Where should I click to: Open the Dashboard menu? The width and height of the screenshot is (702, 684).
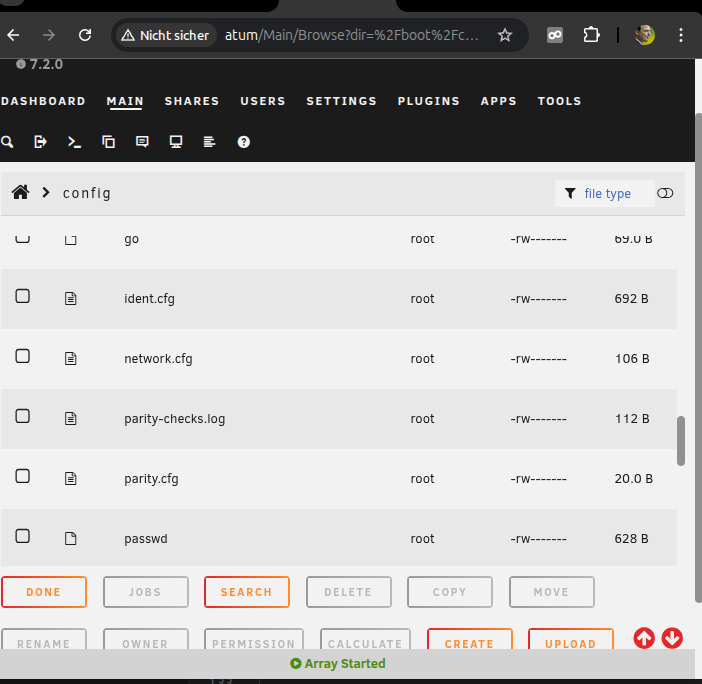43,101
